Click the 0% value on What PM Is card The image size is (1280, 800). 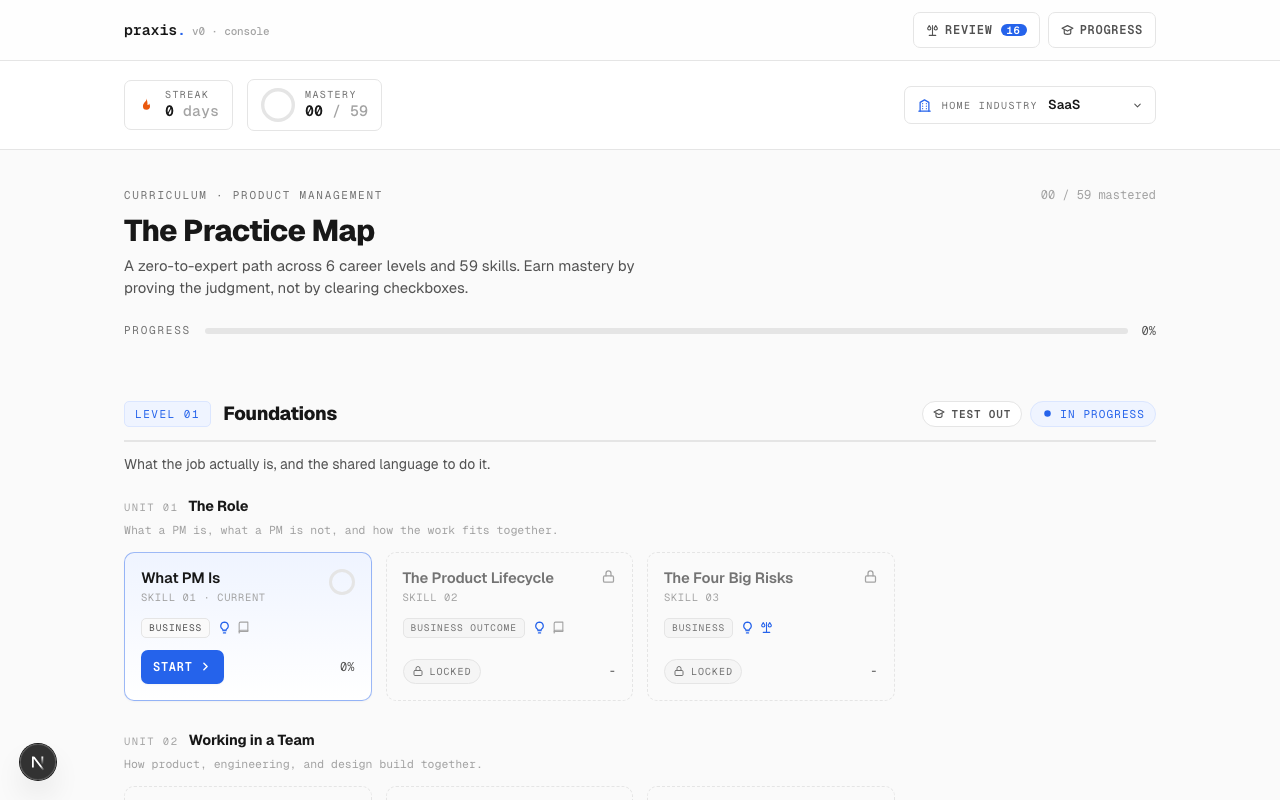(x=347, y=667)
